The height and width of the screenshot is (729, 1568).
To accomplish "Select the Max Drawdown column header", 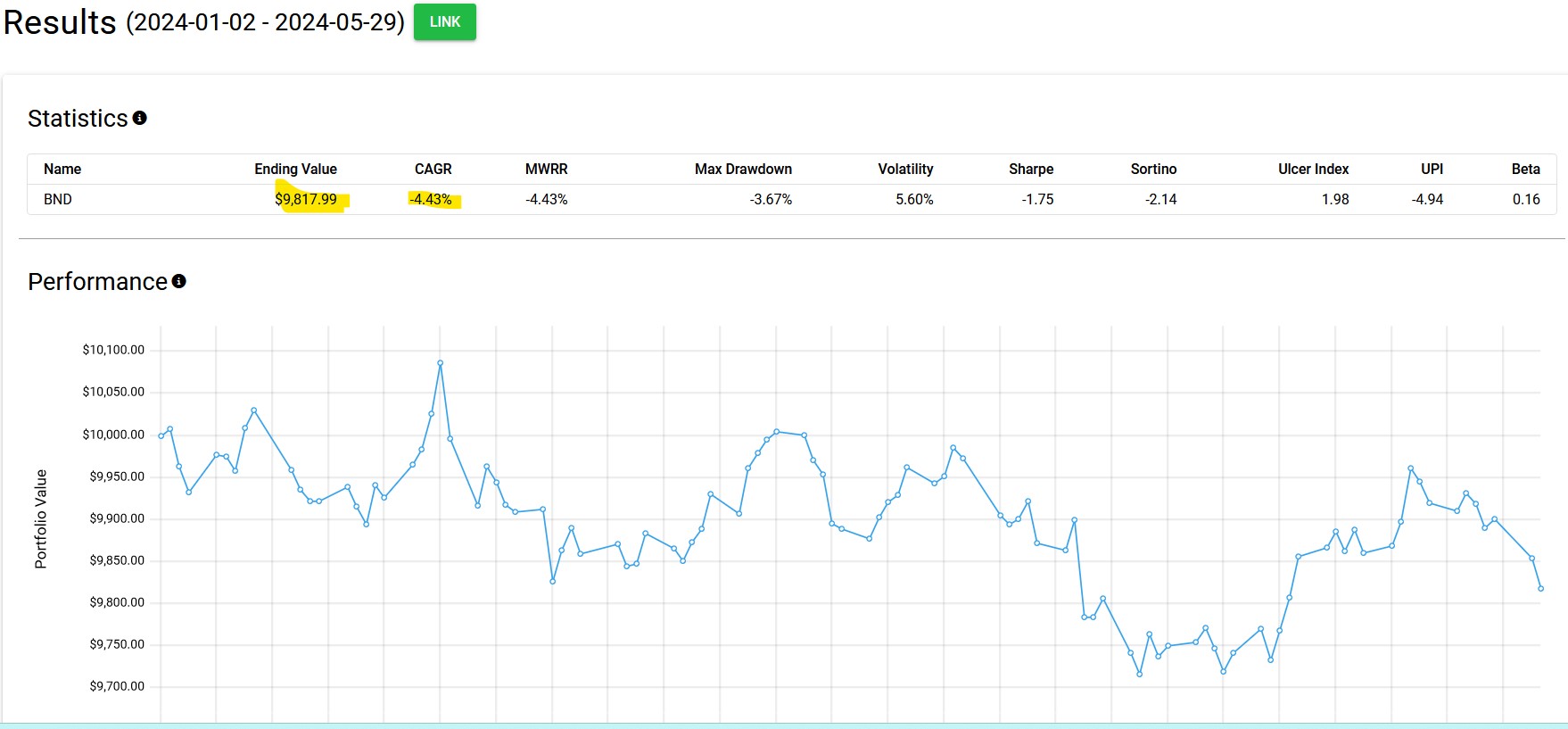I will [743, 169].
